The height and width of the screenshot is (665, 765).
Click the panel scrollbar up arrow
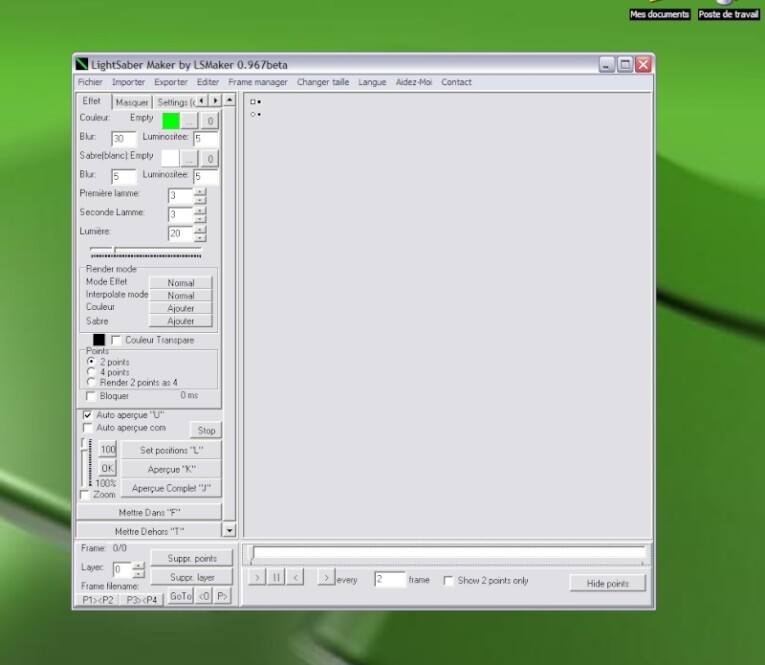click(x=229, y=100)
